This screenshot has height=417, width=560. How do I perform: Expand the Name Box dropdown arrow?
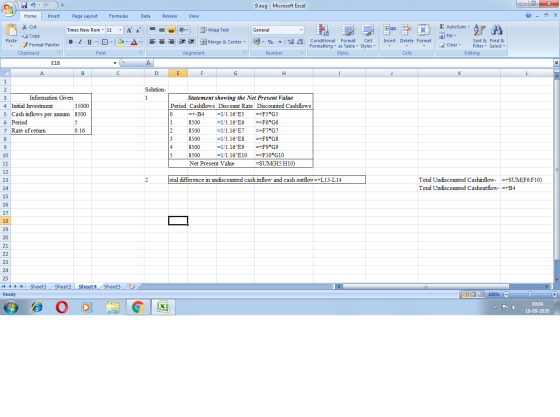115,63
